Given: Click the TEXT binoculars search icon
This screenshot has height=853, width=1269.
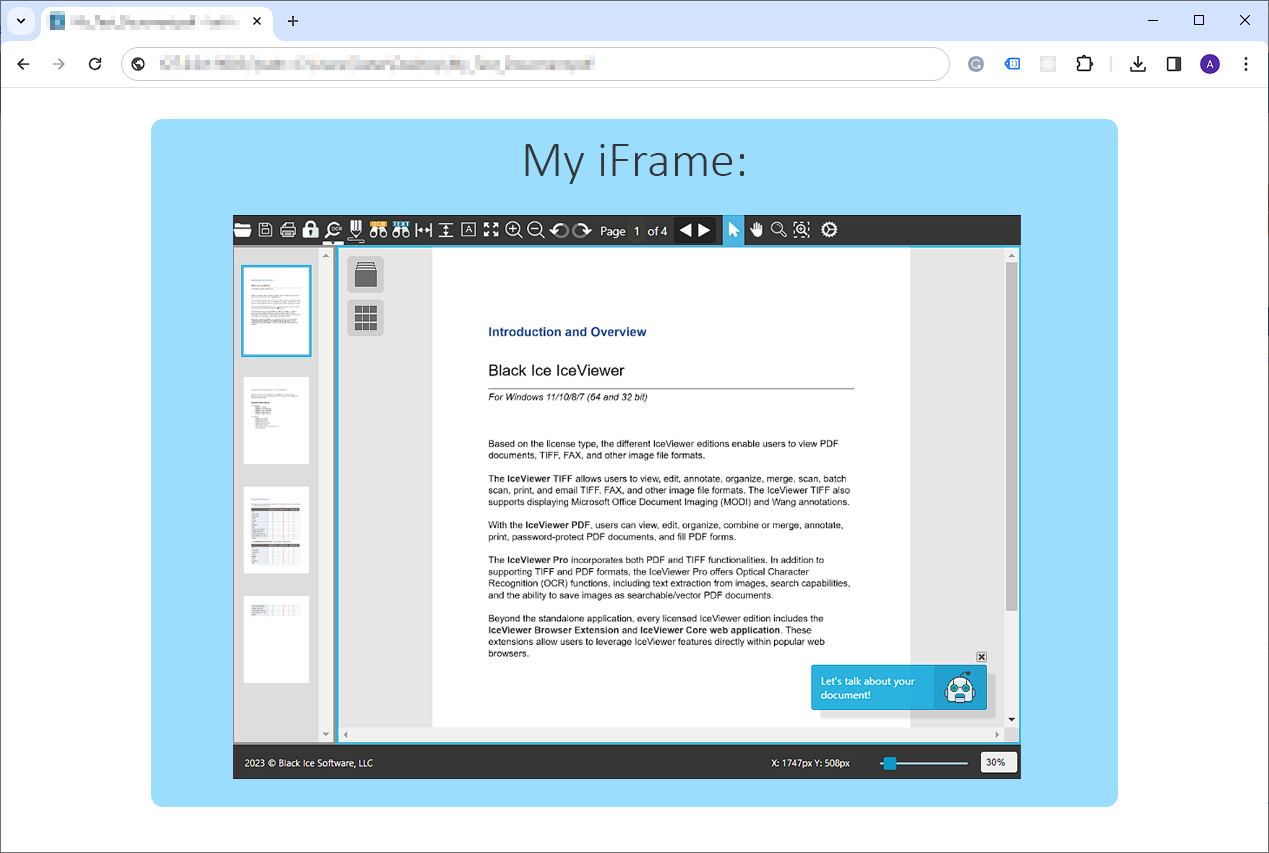Looking at the screenshot, I should 401,230.
